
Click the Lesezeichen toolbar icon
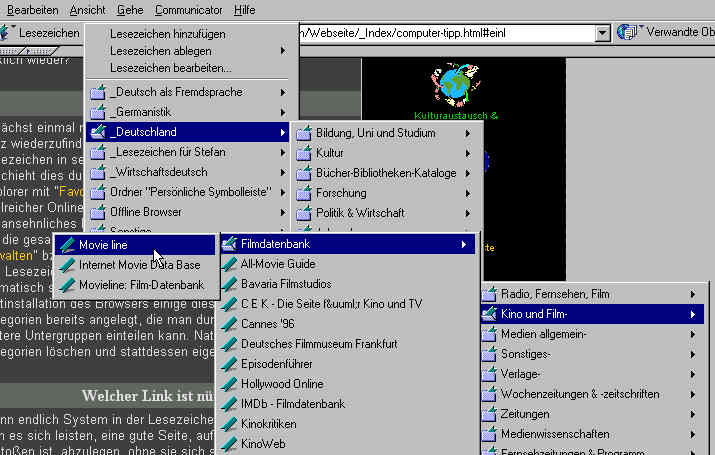[8, 32]
